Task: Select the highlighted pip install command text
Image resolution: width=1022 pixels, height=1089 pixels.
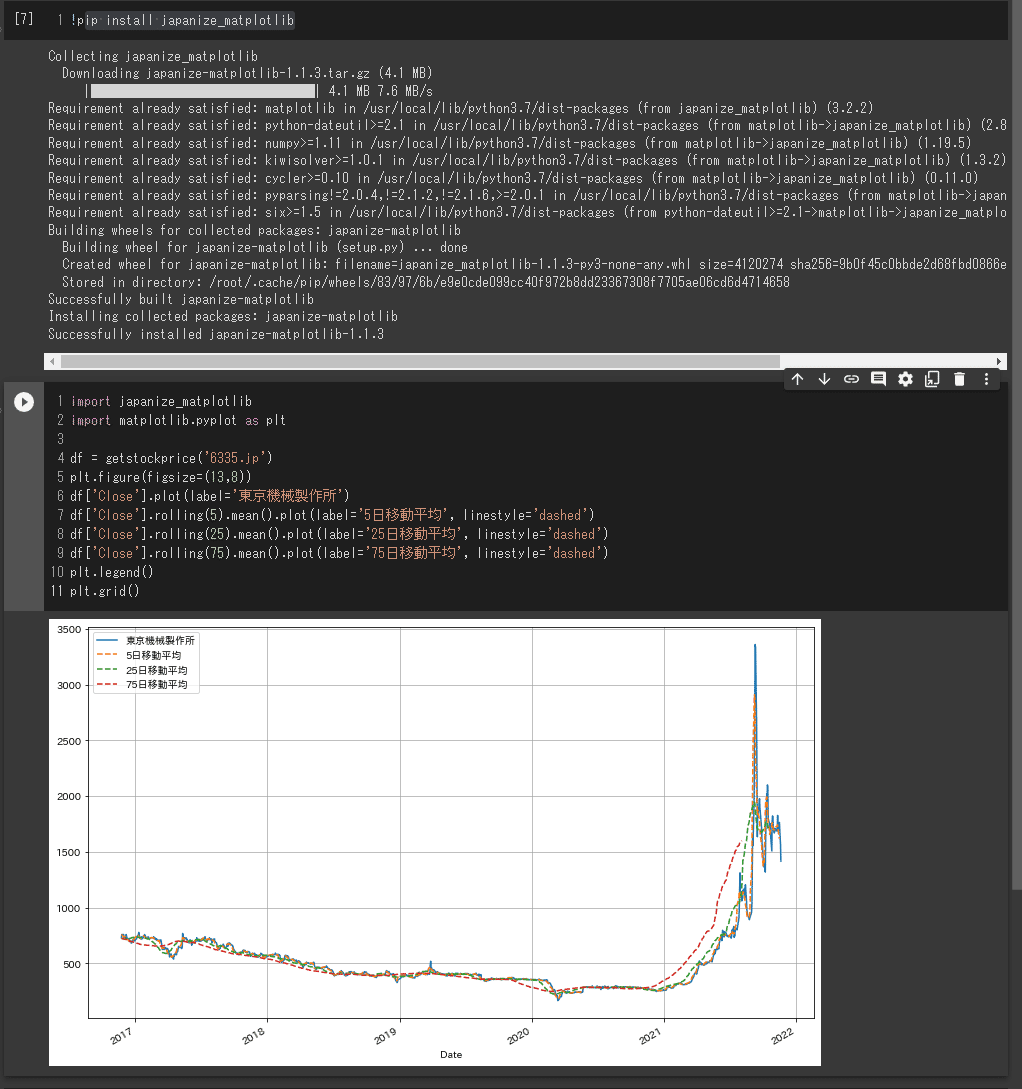Action: coord(185,19)
